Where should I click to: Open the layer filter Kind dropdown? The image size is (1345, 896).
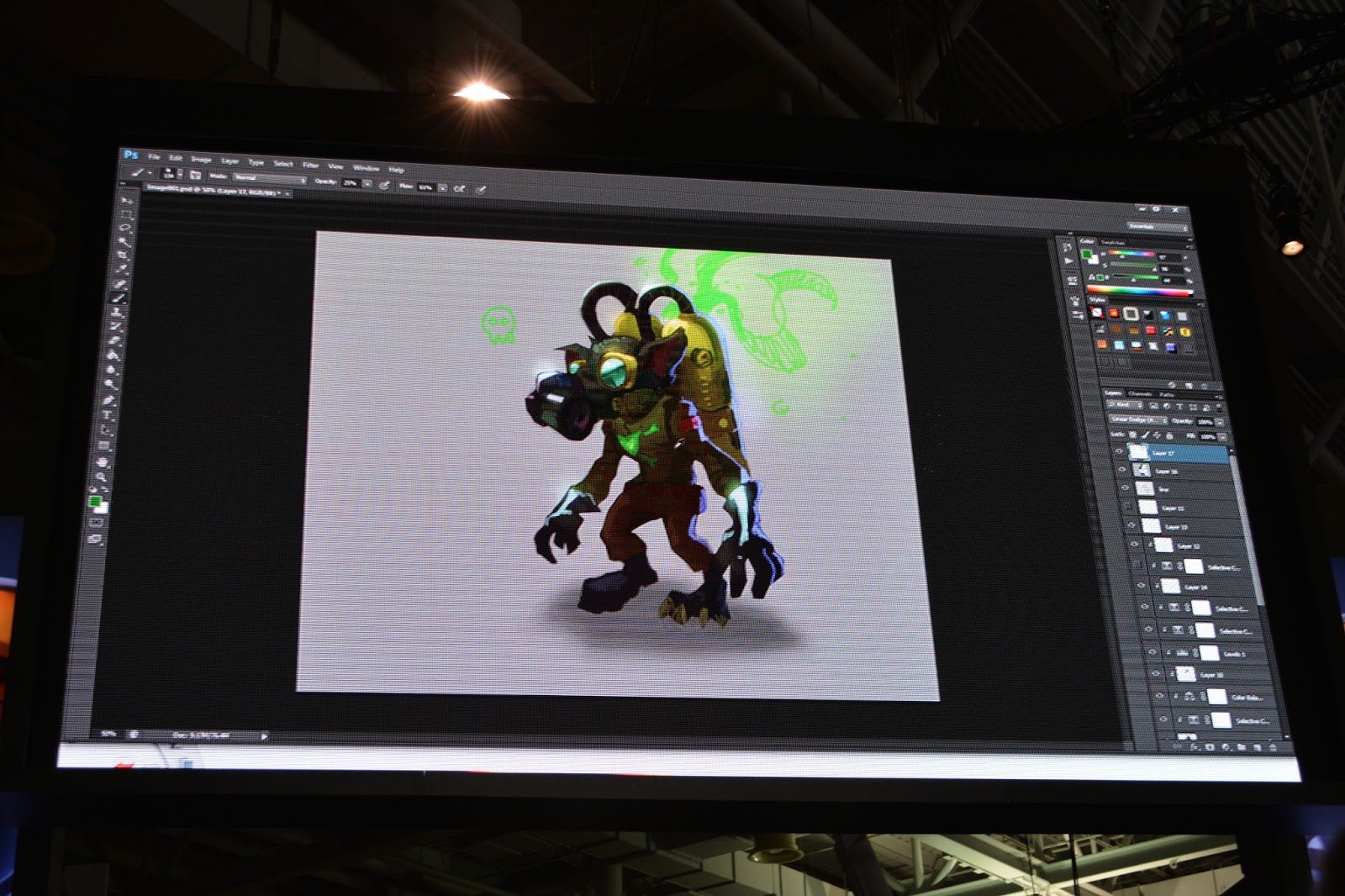tap(1126, 404)
